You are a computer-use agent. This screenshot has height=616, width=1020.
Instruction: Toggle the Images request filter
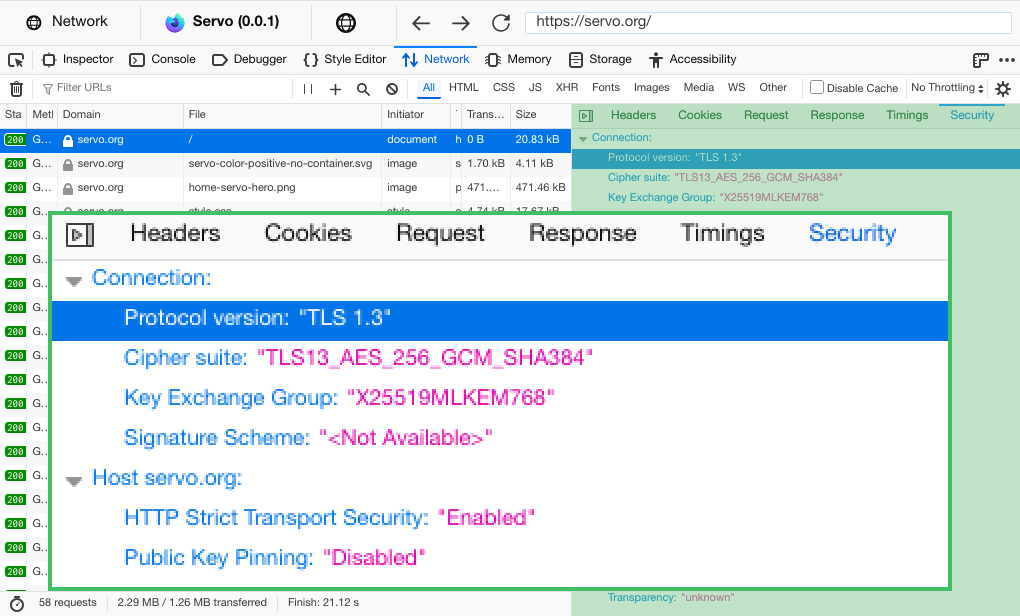pyautogui.click(x=651, y=88)
